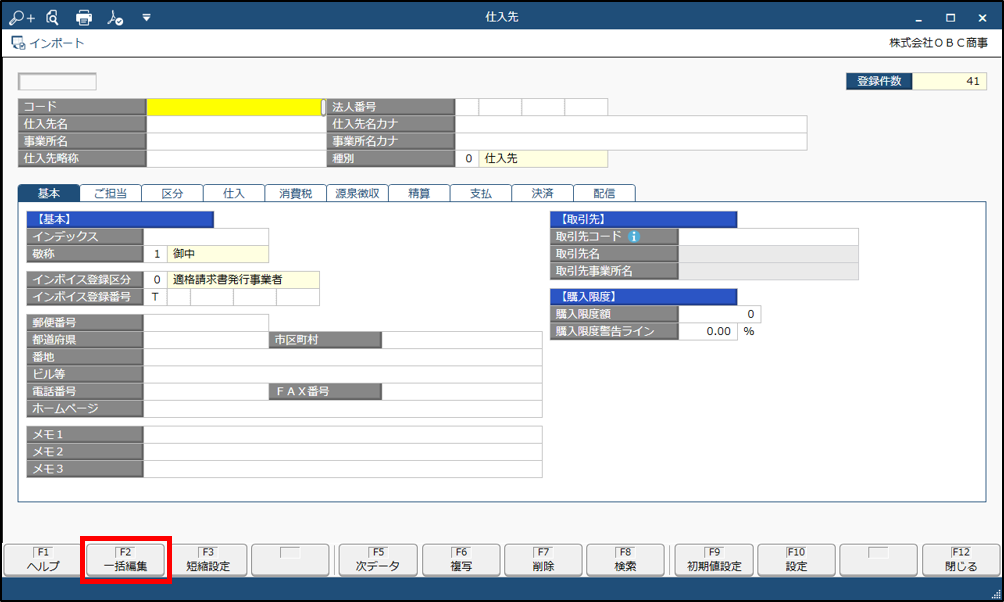Click the 郵便番号 input field
1004x602 pixels.
click(x=206, y=323)
